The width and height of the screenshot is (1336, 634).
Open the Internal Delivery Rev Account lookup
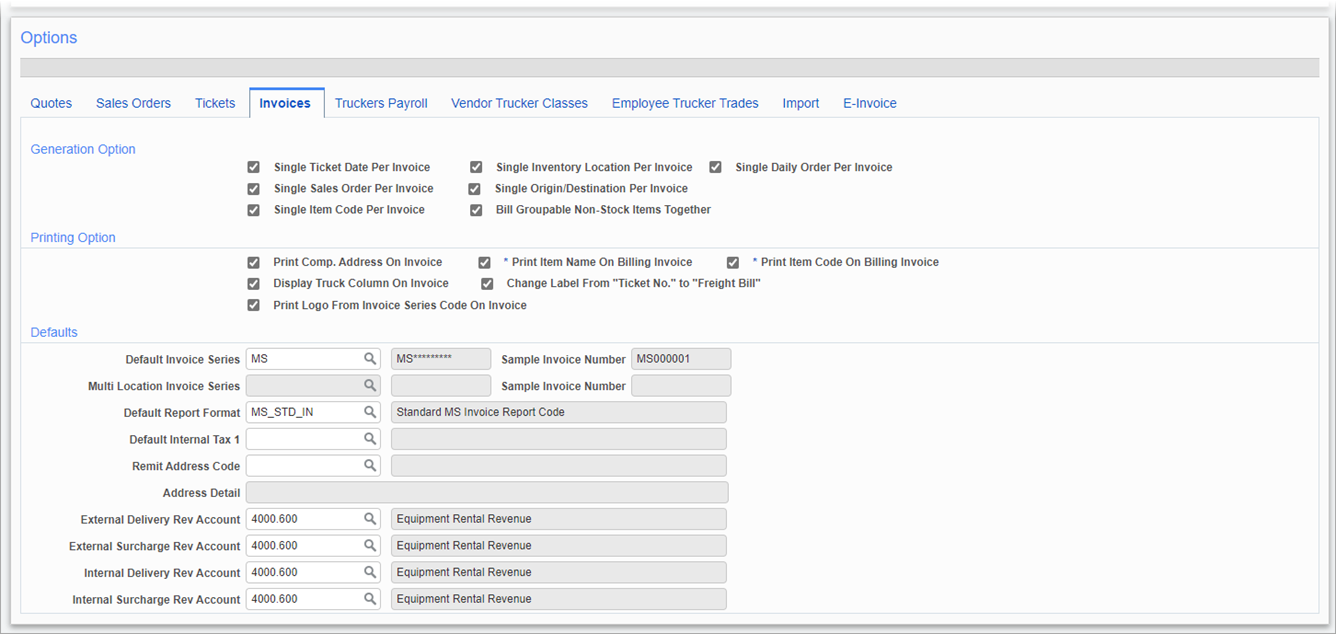tap(370, 571)
